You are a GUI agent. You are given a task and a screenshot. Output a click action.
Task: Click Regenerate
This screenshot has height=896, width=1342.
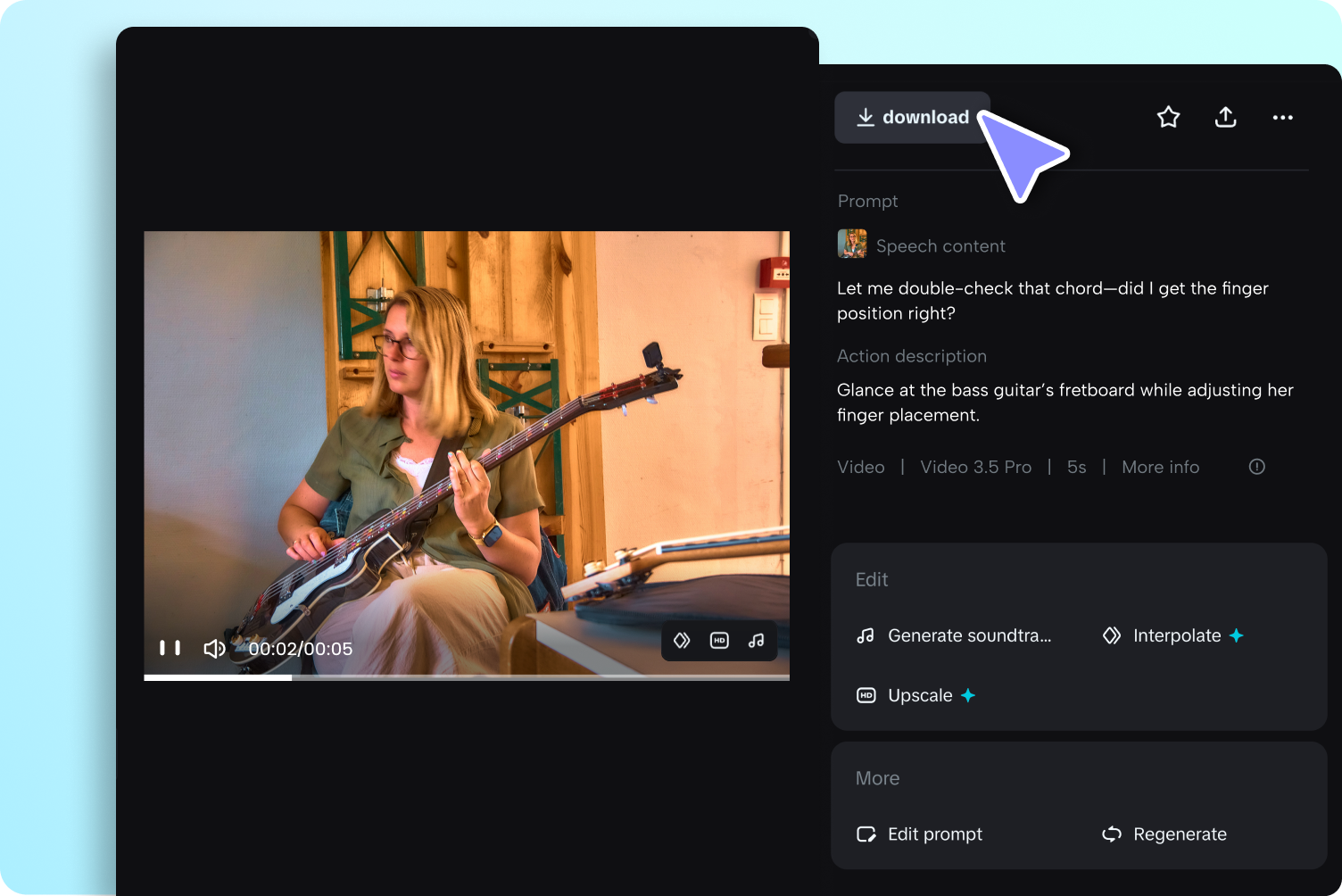(1164, 834)
